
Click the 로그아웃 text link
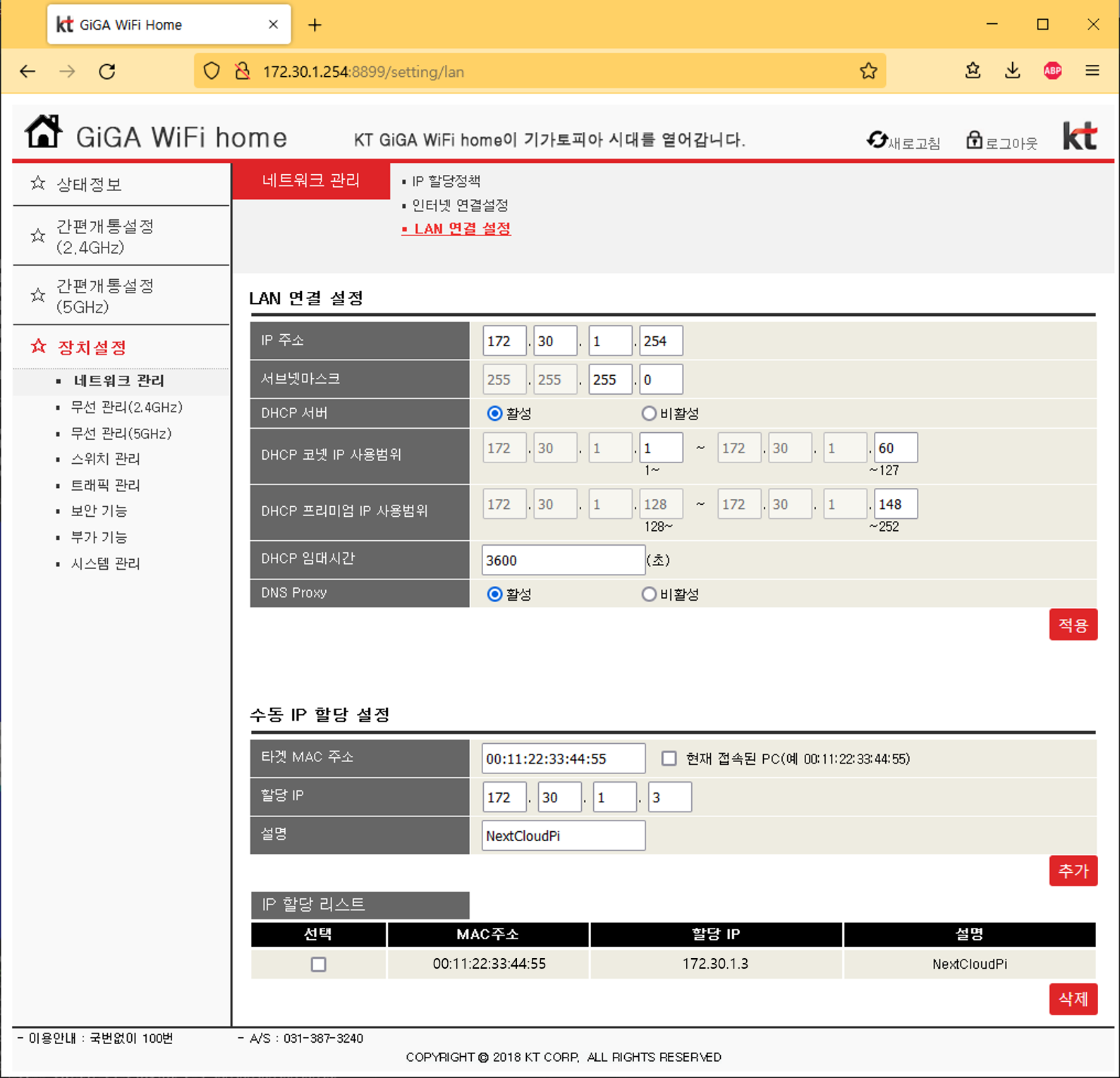1011,144
